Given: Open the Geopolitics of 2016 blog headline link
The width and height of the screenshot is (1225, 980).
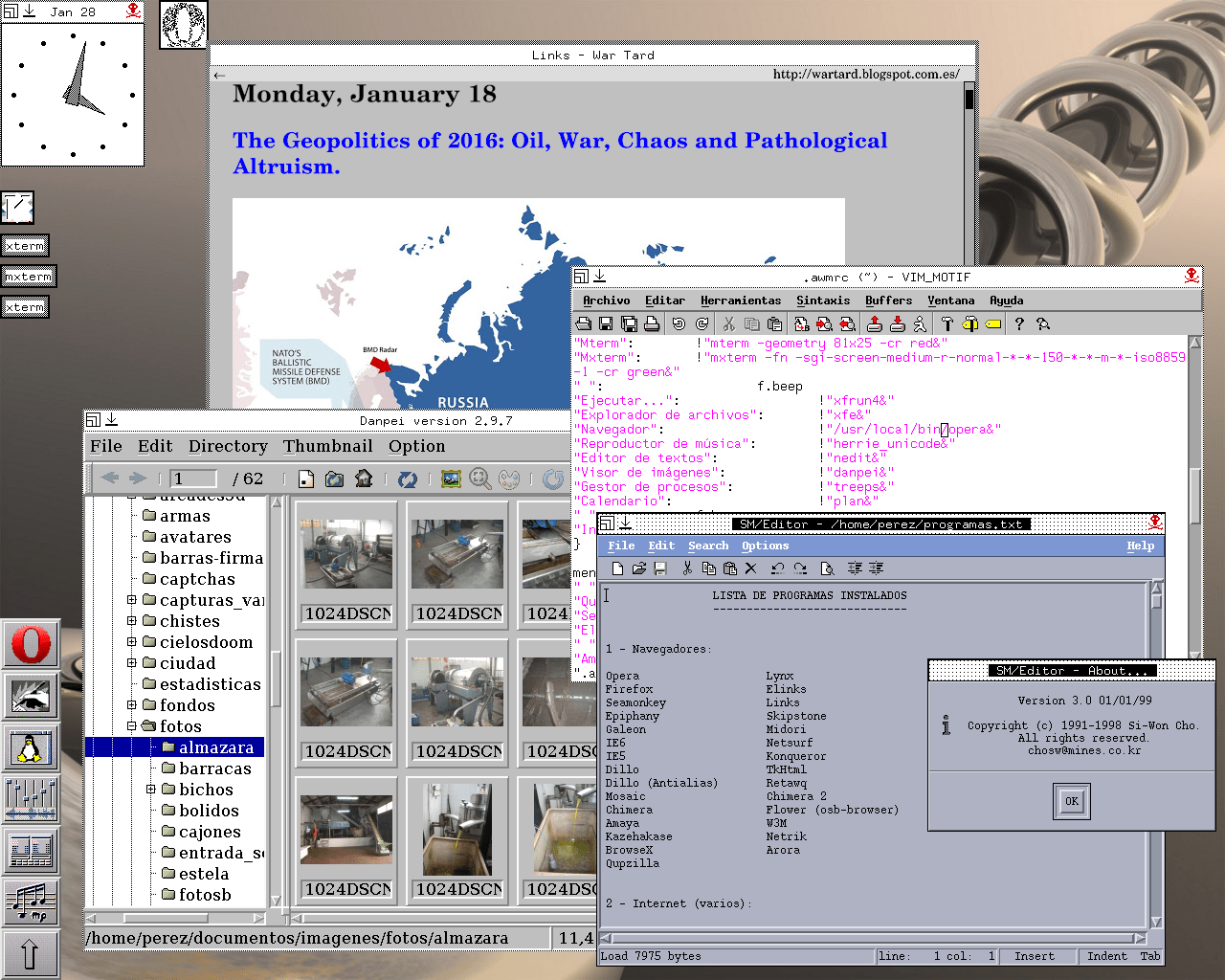Looking at the screenshot, I should pos(560,153).
